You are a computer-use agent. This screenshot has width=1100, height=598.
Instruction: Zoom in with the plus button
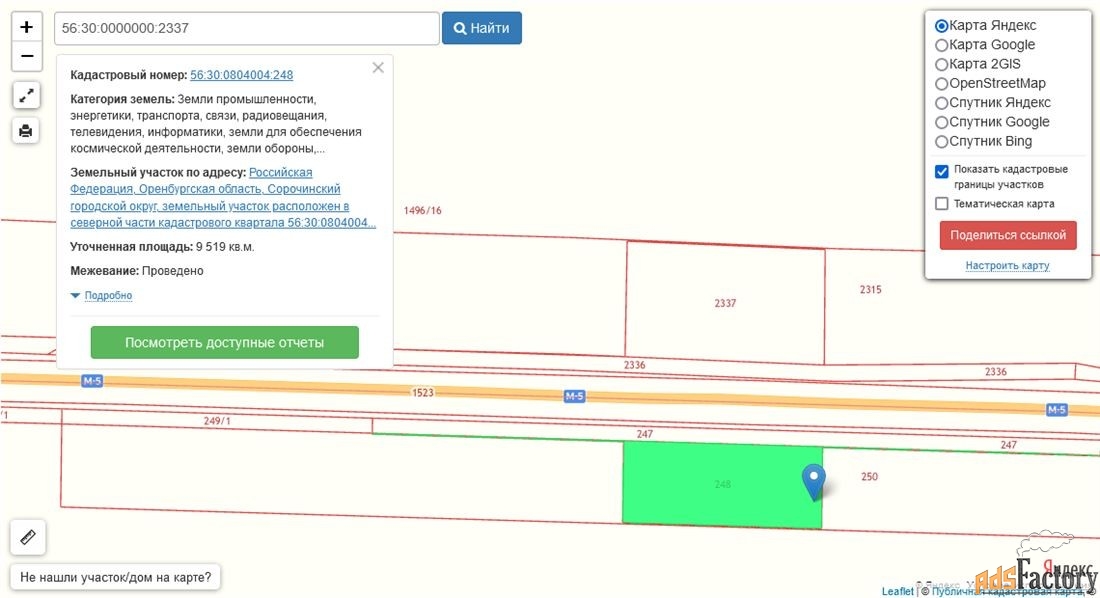pos(27,27)
